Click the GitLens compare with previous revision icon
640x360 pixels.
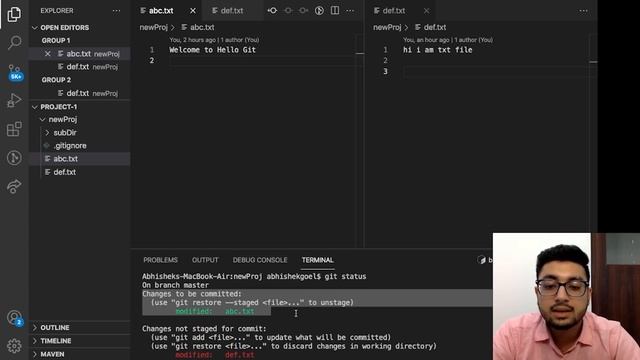point(272,11)
